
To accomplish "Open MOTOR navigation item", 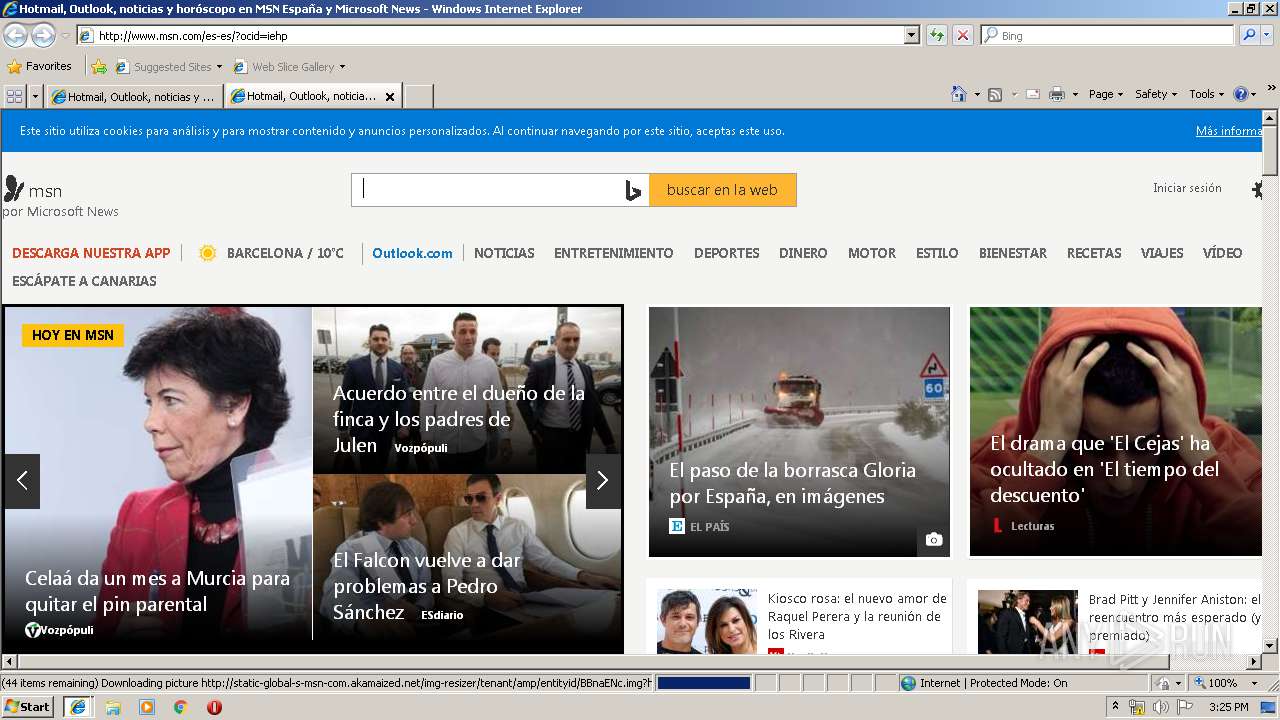I will [872, 253].
